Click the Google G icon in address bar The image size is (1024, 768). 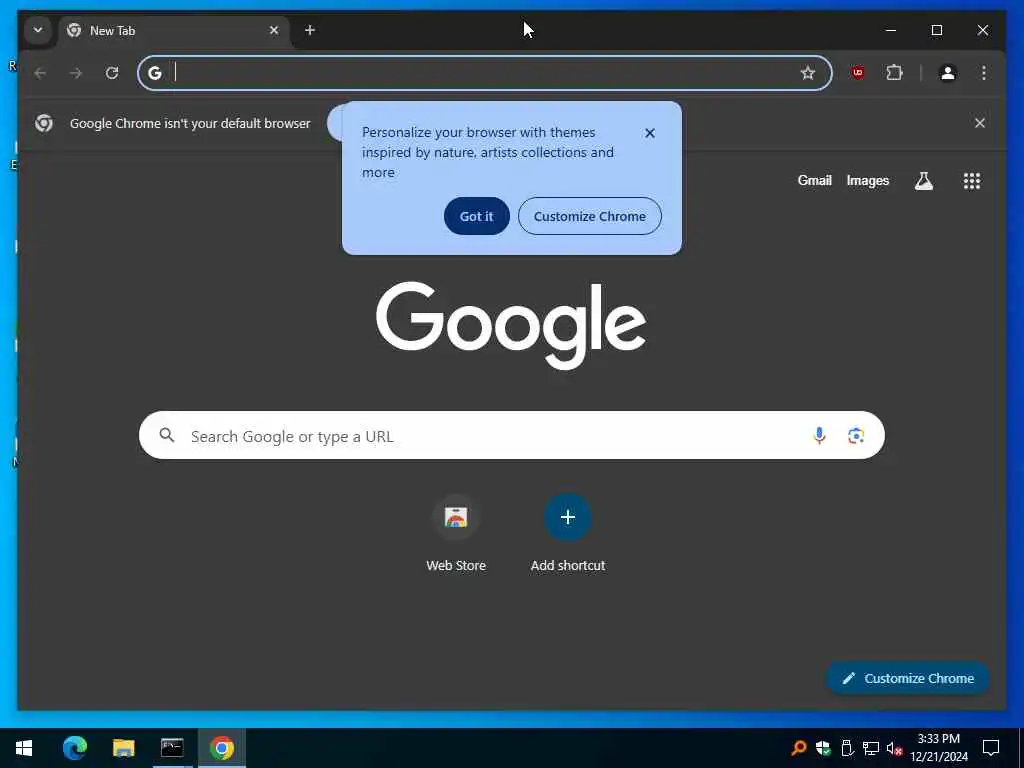coord(155,72)
